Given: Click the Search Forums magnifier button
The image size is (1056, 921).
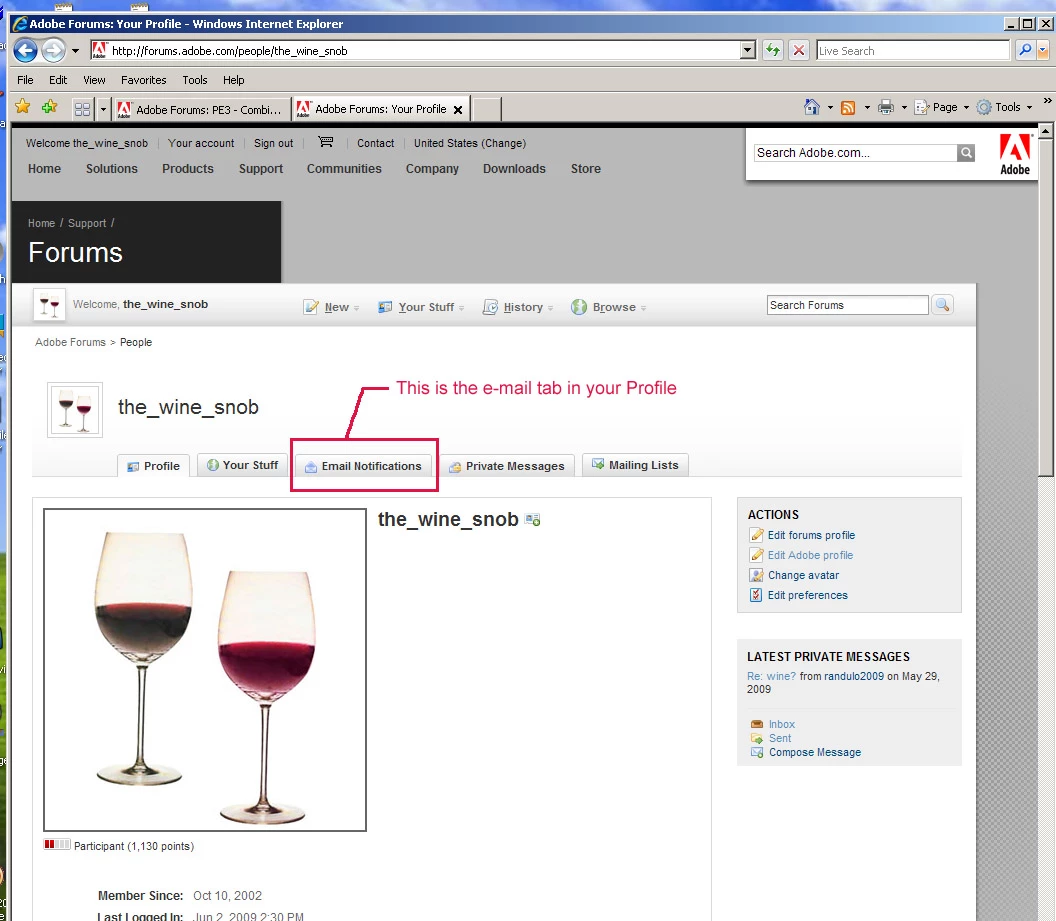Looking at the screenshot, I should pyautogui.click(x=943, y=305).
